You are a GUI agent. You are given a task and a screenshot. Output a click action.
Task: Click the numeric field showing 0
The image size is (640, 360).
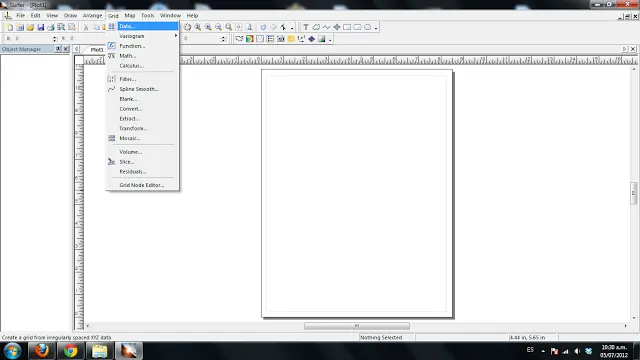[202, 39]
